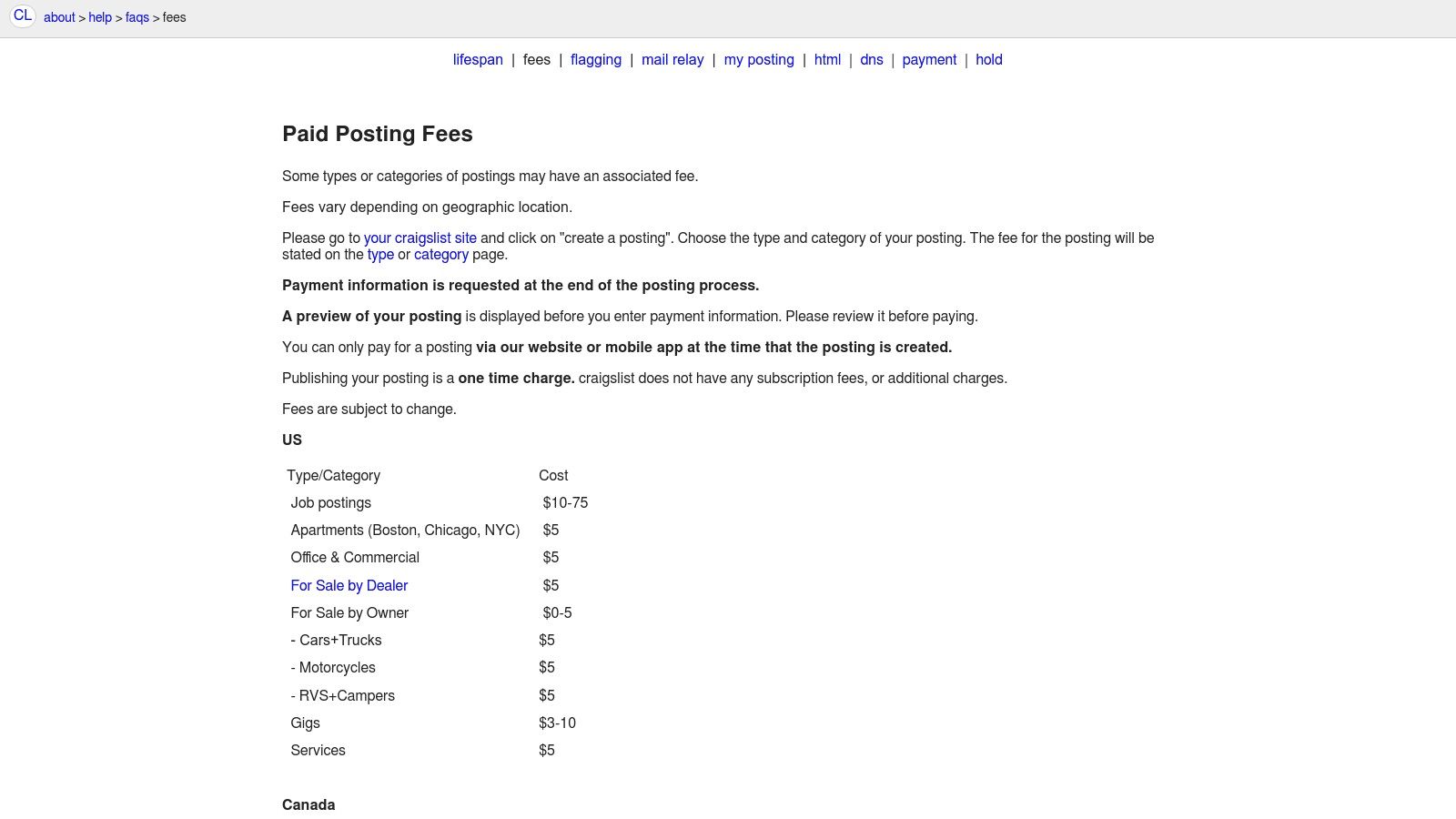Select the Paid Posting Fees heading
The height and width of the screenshot is (819, 1456).
(378, 134)
